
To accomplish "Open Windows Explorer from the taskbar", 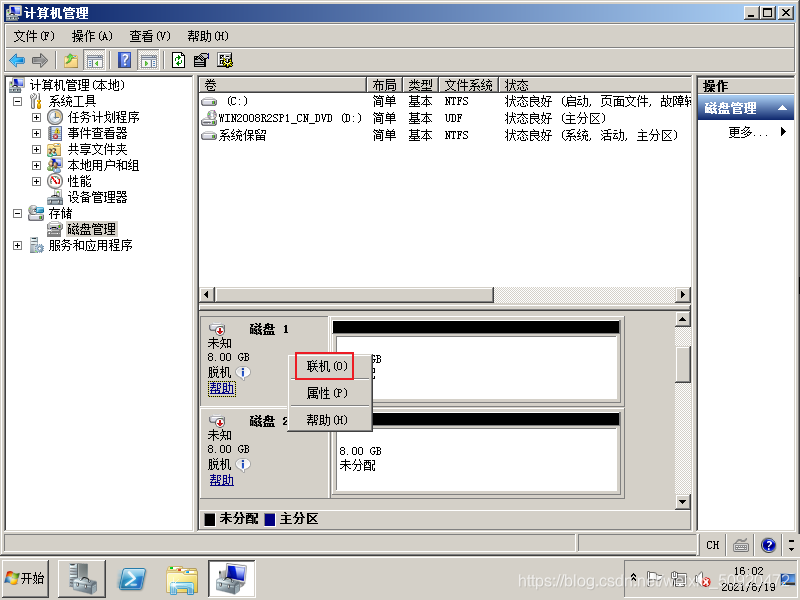I will click(182, 578).
